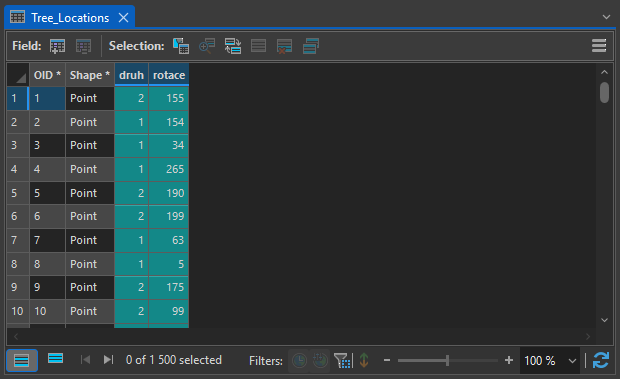
Task: Go to first record arrow
Action: pyautogui.click(x=85, y=360)
